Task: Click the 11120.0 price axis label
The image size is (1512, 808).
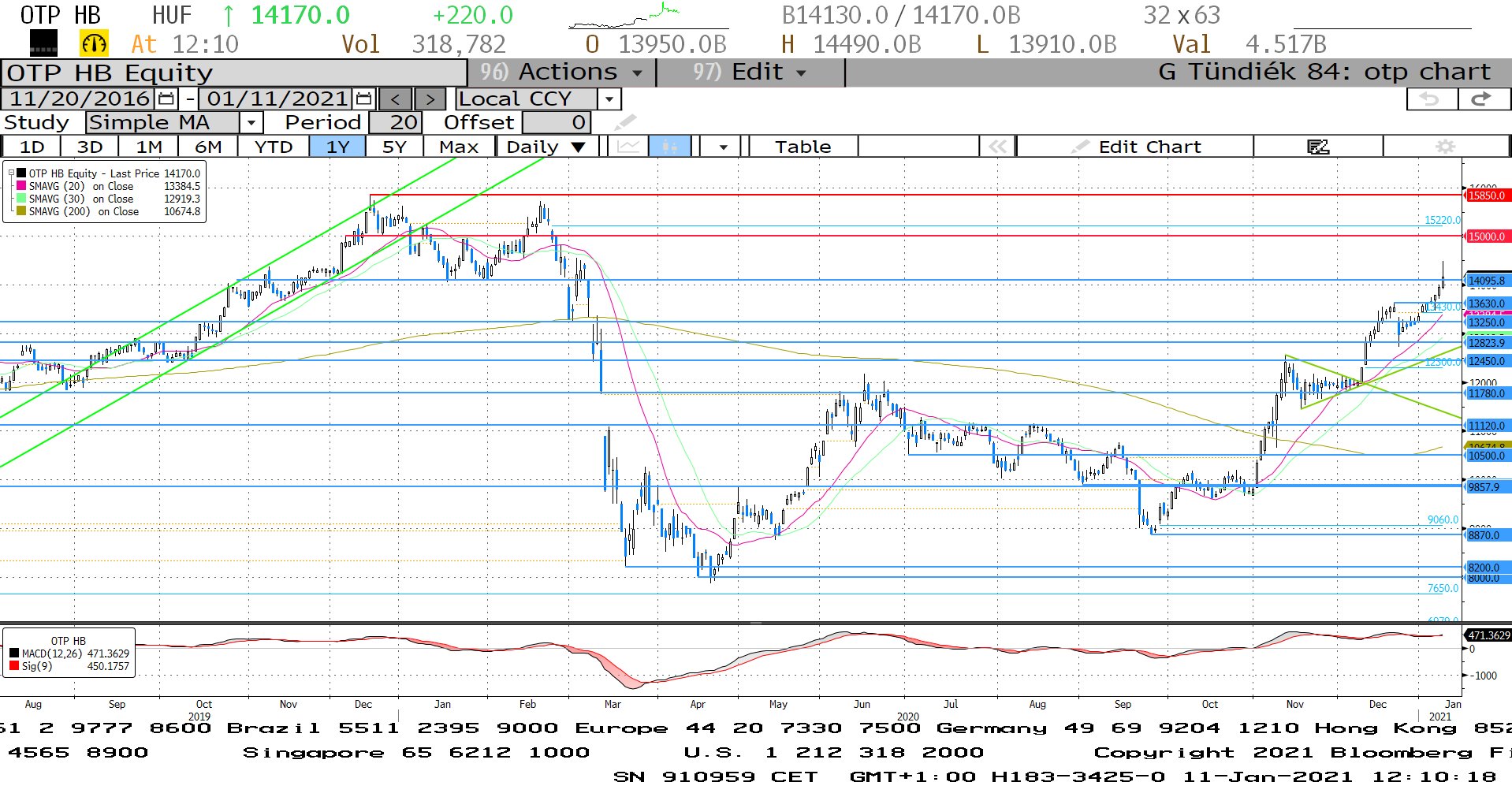Action: tap(1487, 426)
